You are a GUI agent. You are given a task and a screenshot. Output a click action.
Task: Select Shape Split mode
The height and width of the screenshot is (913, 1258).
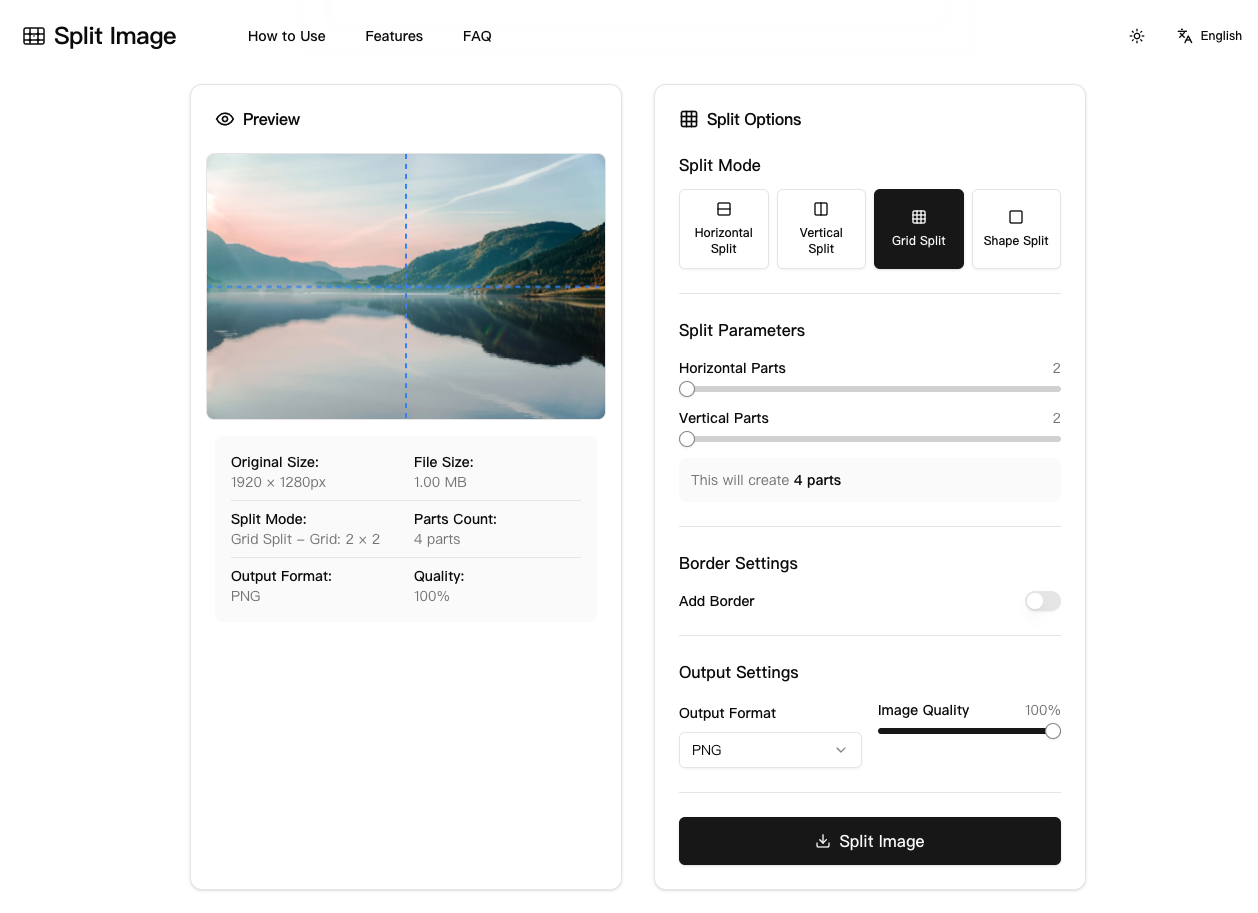tap(1016, 229)
